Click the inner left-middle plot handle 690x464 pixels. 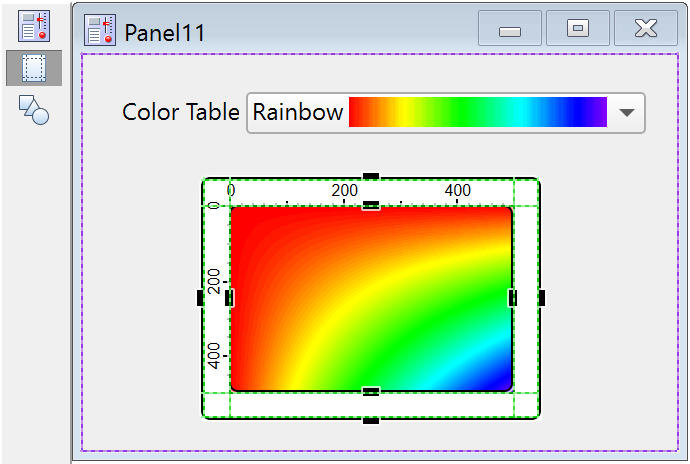[230, 297]
